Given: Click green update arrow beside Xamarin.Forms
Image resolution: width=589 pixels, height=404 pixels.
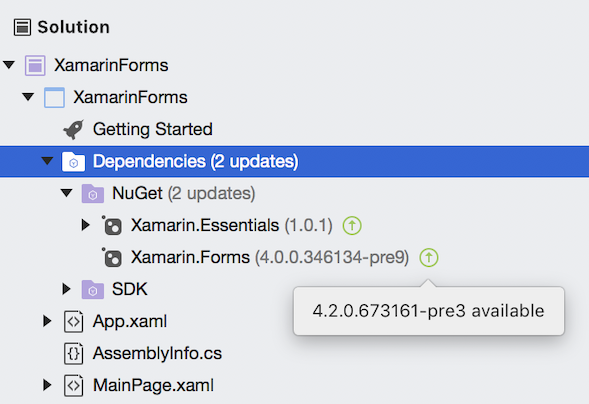Looking at the screenshot, I should click(429, 258).
